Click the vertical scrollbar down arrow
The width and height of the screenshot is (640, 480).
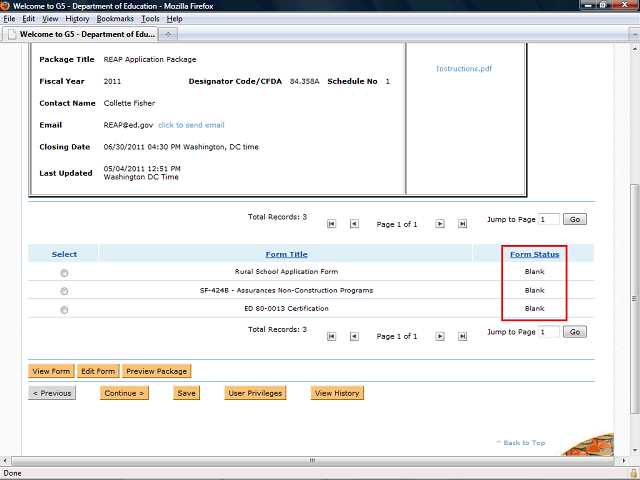click(x=635, y=451)
